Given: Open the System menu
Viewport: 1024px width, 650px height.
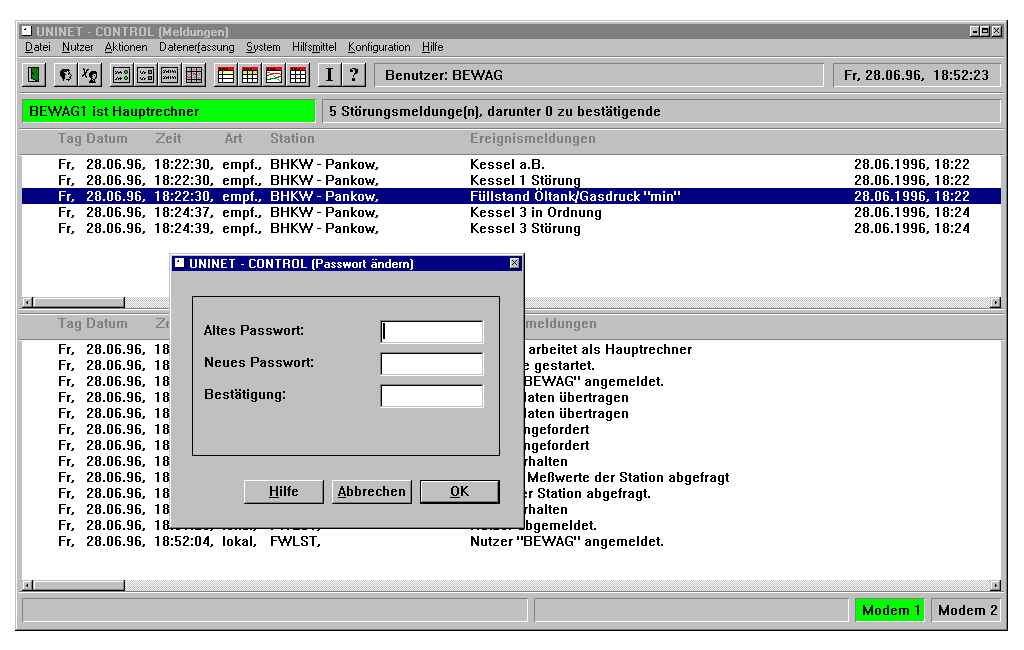Looking at the screenshot, I should click(263, 47).
